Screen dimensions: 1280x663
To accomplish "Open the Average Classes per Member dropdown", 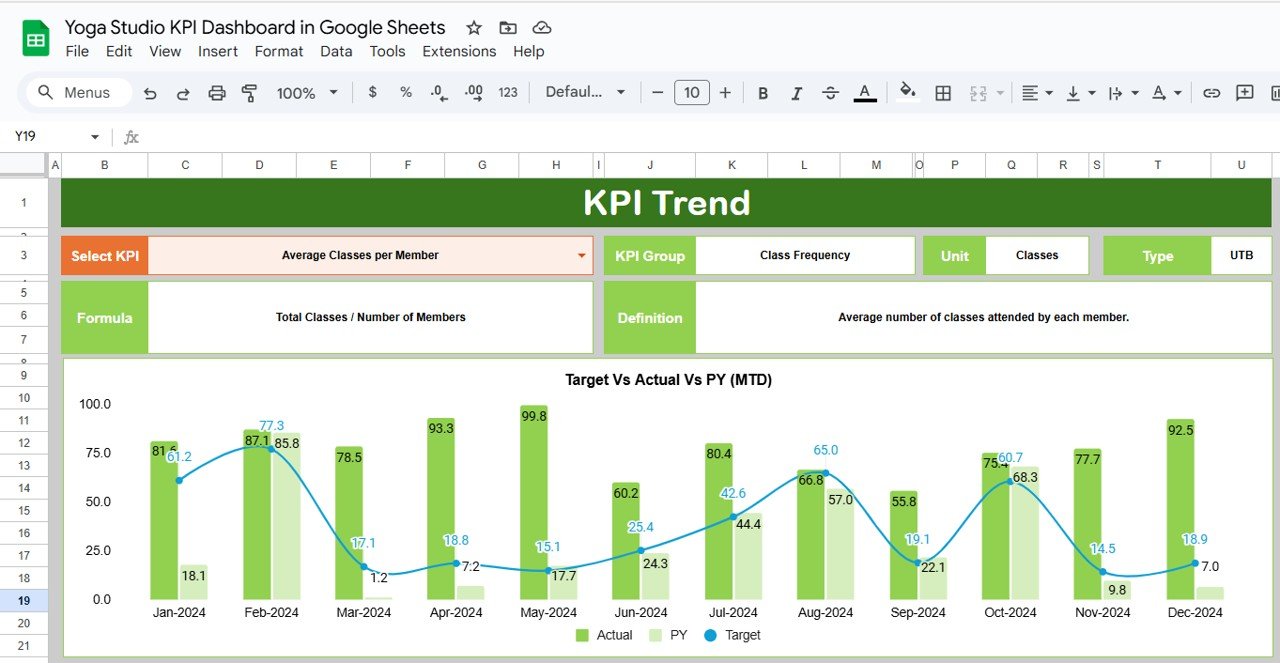I will click(581, 256).
